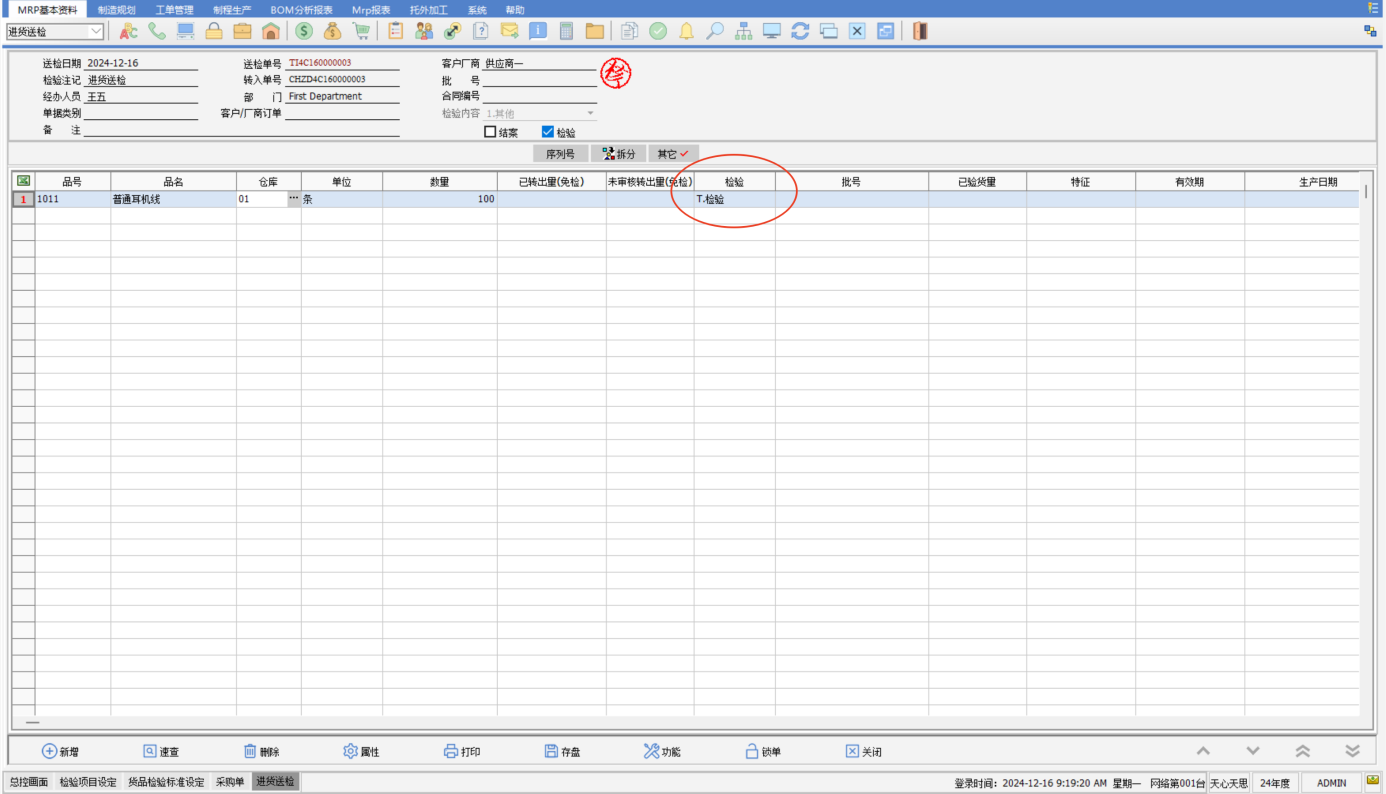Click the shopping cart toolbar icon
The height and width of the screenshot is (794, 1386).
[x=361, y=31]
